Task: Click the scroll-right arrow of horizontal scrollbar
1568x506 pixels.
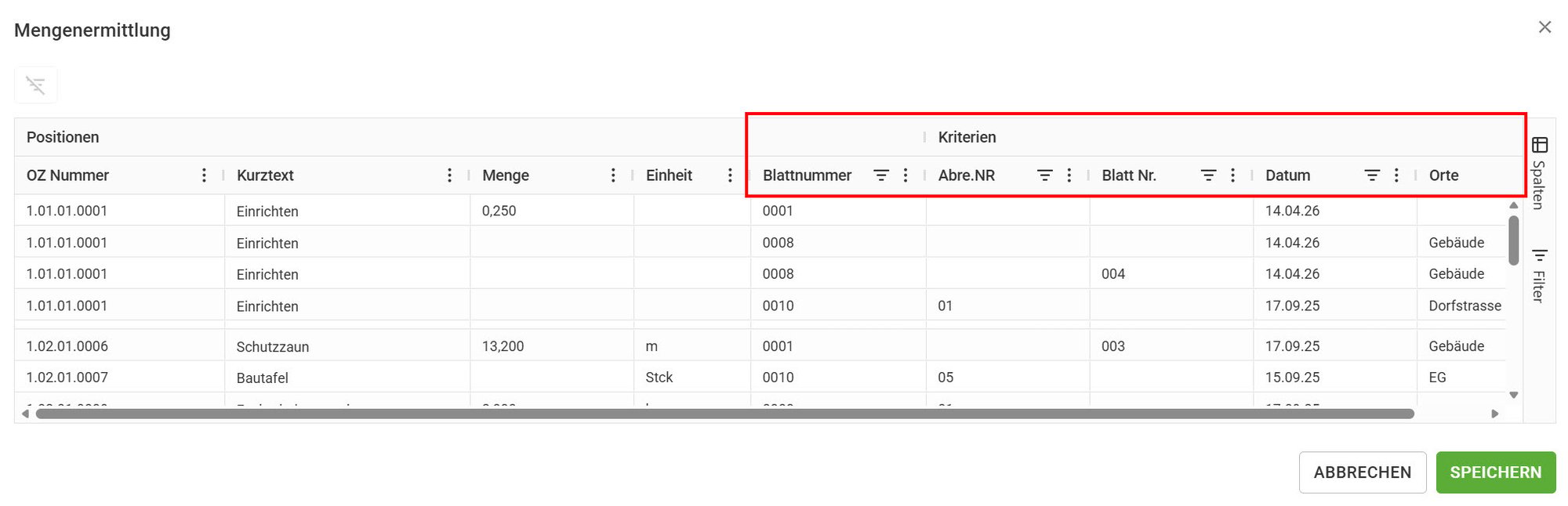Action: [x=1495, y=414]
